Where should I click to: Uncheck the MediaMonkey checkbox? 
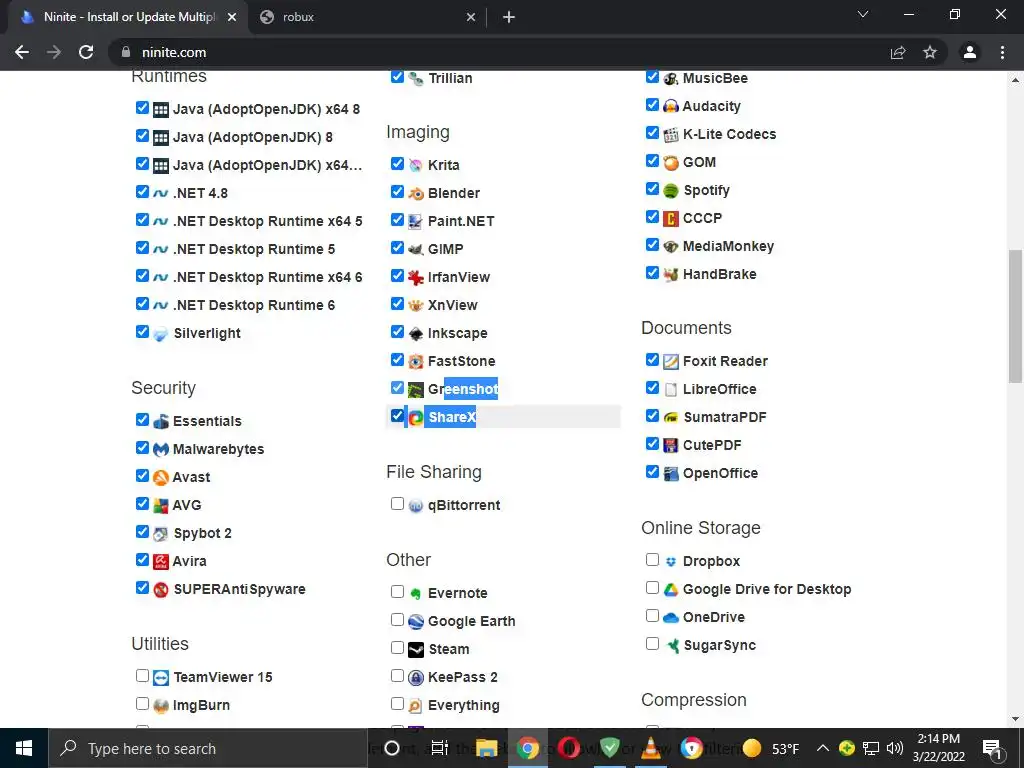click(x=652, y=244)
